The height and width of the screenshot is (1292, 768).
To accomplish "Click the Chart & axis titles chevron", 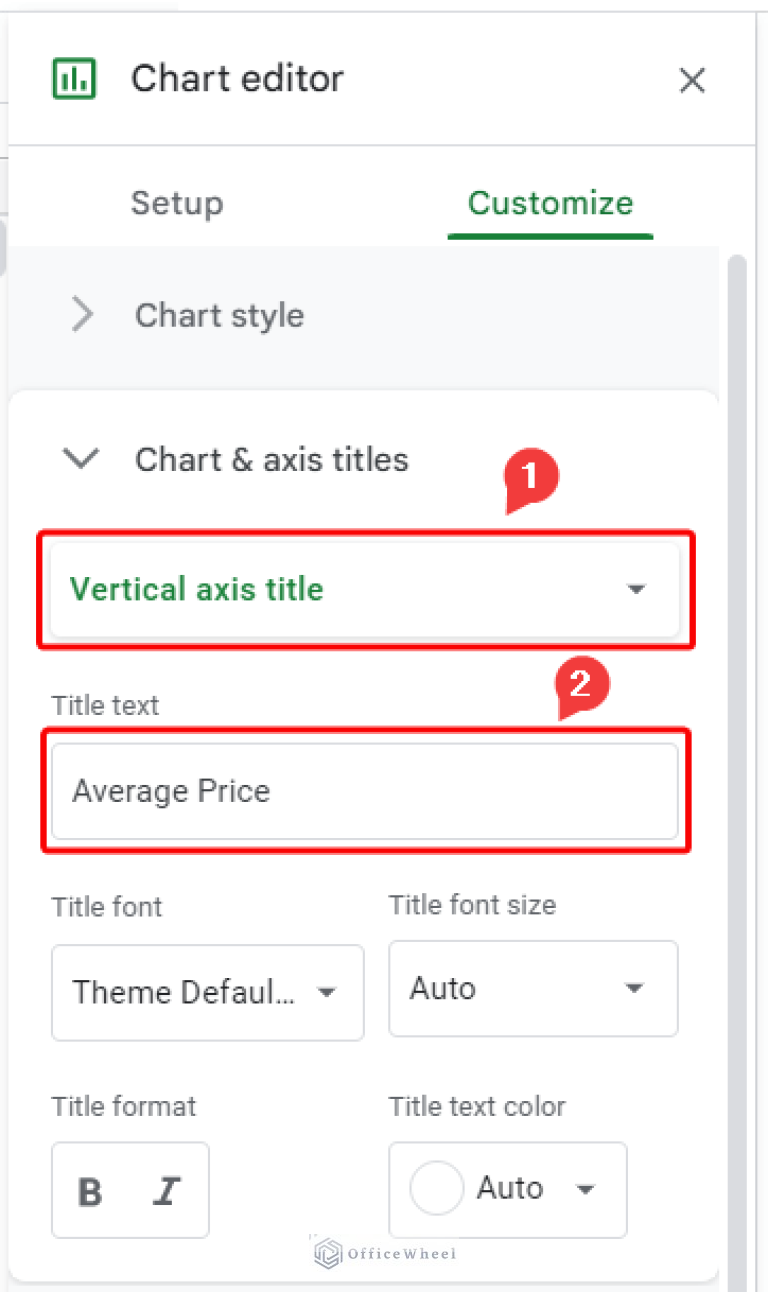I will tap(81, 460).
